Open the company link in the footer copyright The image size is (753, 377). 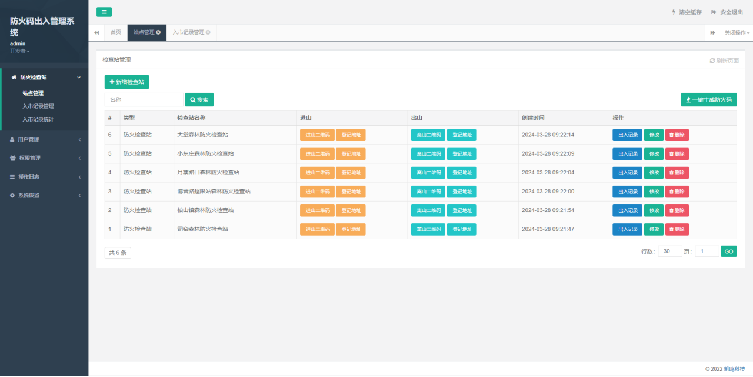(735, 369)
